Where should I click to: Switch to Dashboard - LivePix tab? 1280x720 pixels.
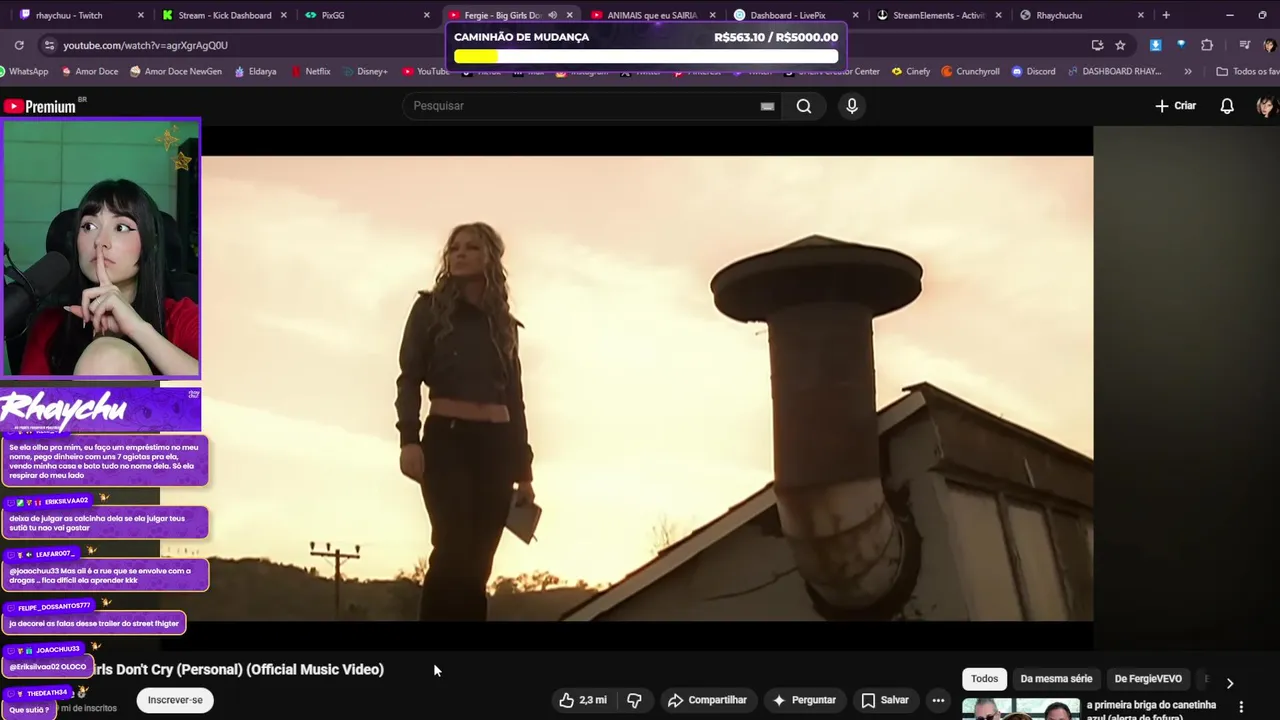795,15
